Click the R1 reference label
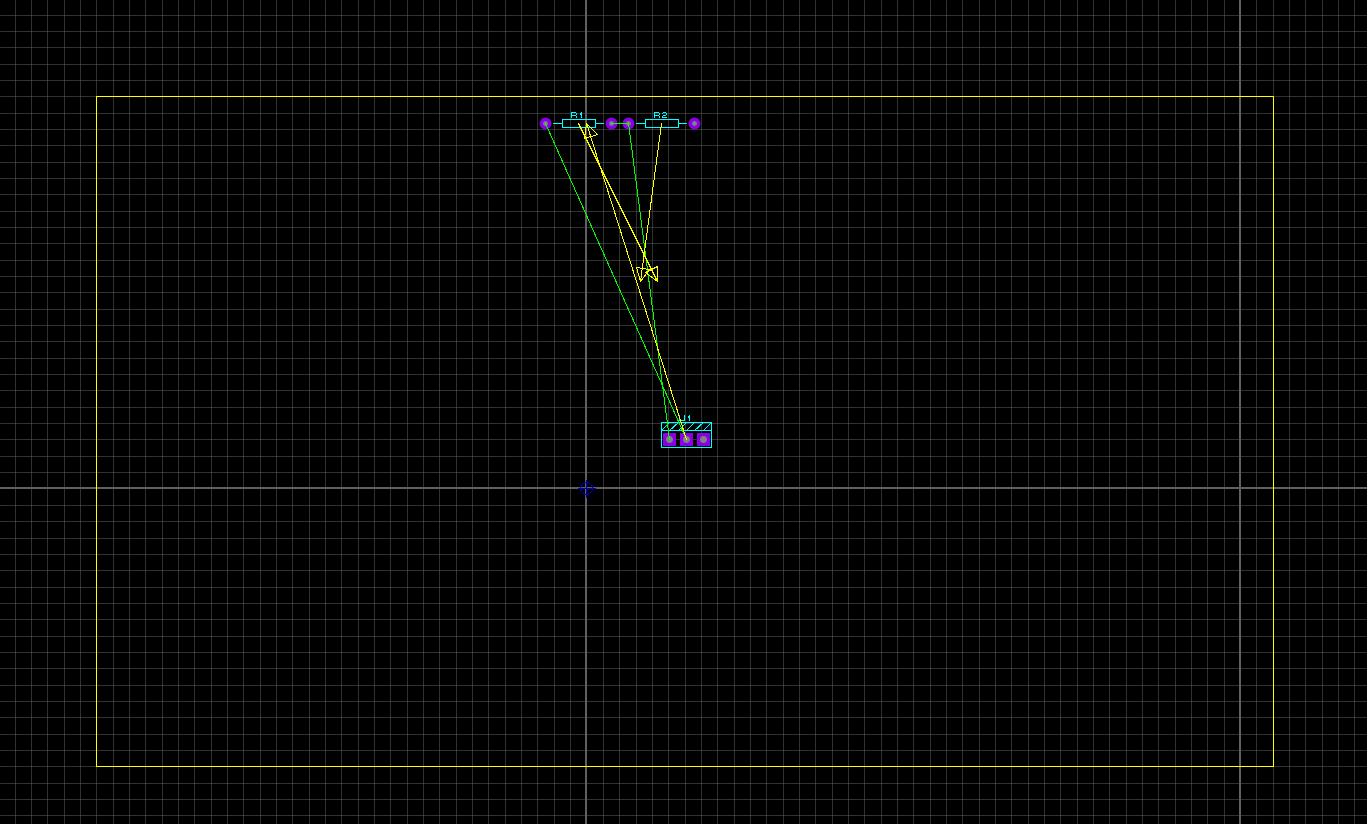This screenshot has height=824, width=1367. point(577,115)
